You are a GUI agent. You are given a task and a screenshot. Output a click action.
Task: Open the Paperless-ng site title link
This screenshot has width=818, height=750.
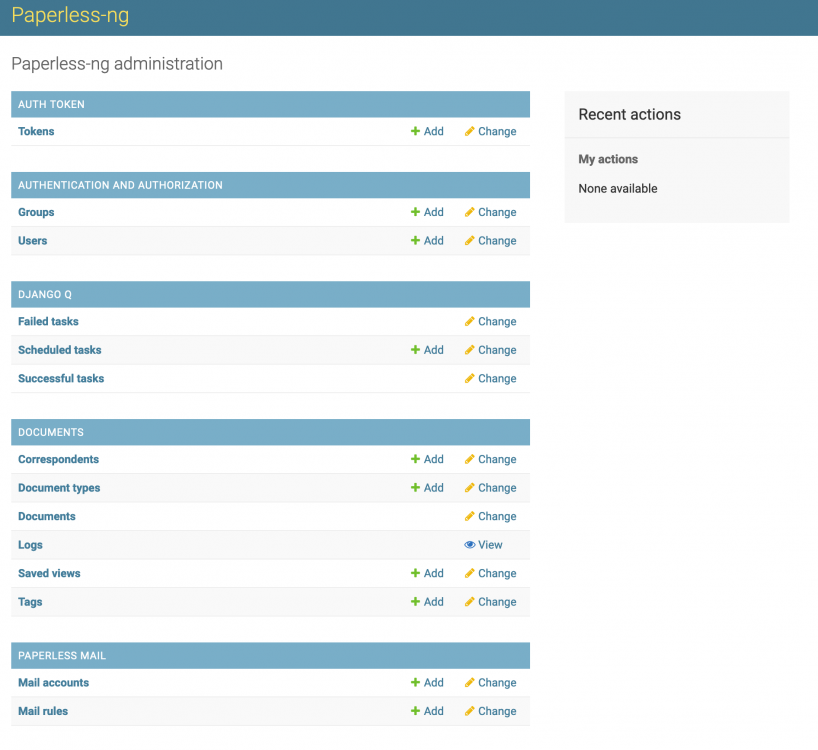70,16
